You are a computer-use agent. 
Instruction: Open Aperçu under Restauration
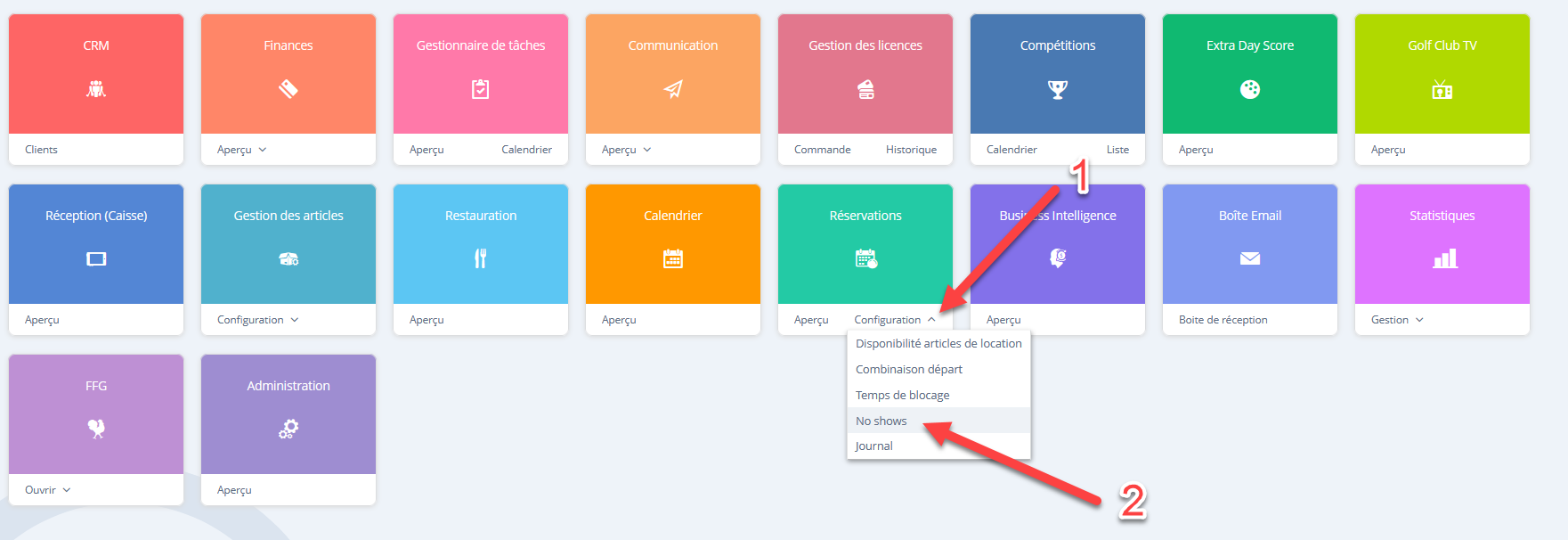[x=427, y=320]
